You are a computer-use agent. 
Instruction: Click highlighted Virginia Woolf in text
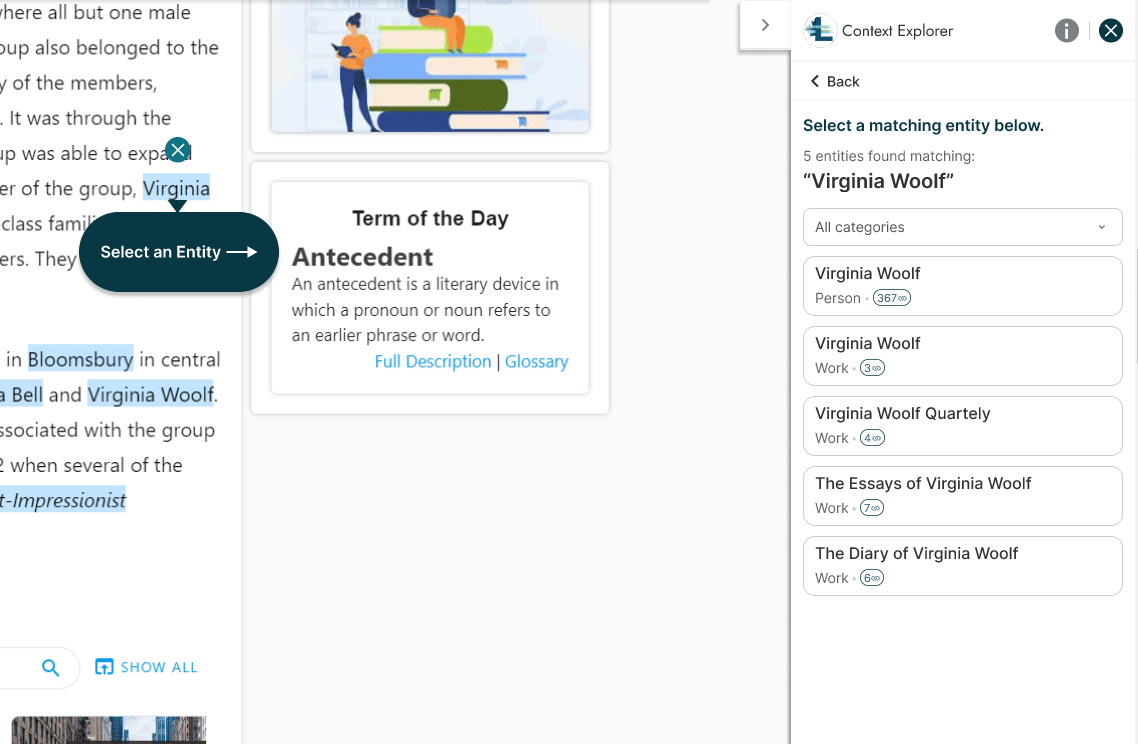click(151, 395)
